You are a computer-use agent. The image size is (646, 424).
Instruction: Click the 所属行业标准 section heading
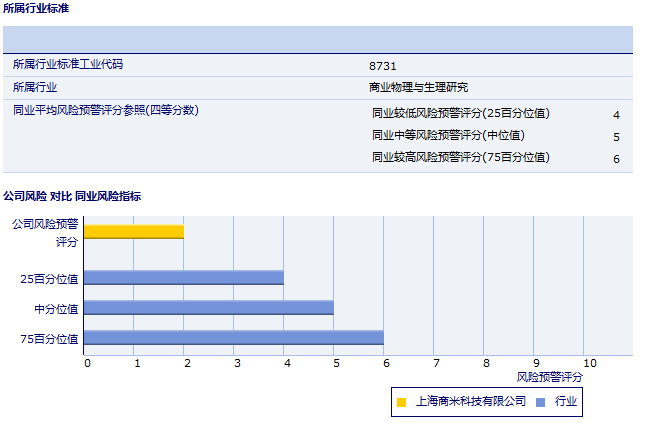click(x=36, y=8)
